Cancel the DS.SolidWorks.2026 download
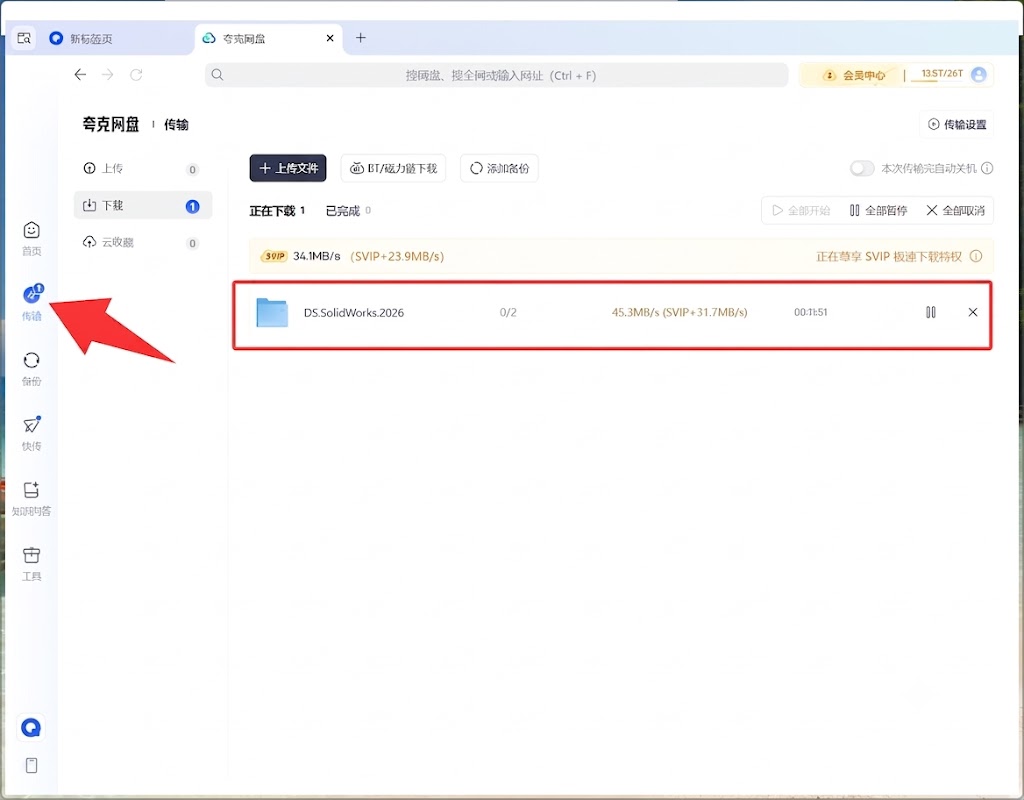1024x800 pixels. (972, 312)
